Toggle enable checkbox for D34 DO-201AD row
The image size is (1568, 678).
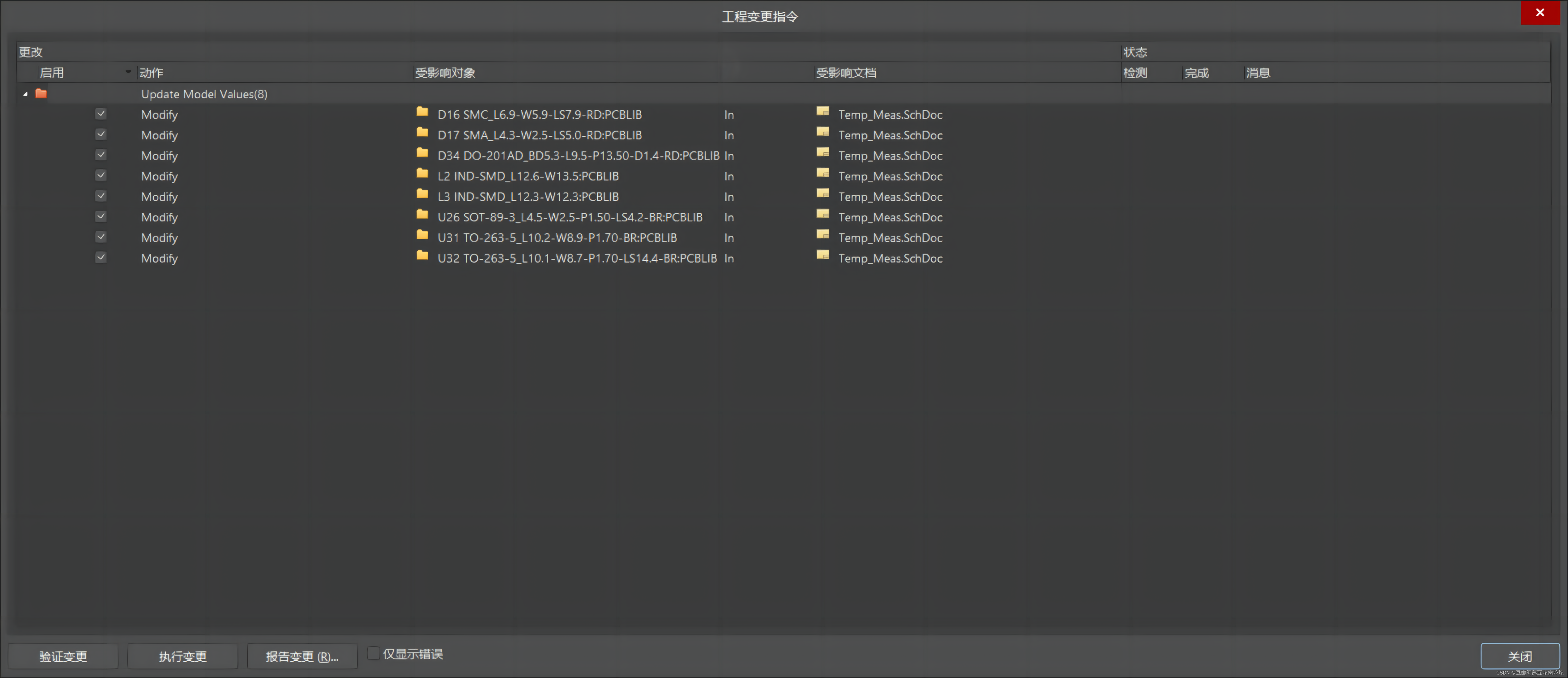101,155
